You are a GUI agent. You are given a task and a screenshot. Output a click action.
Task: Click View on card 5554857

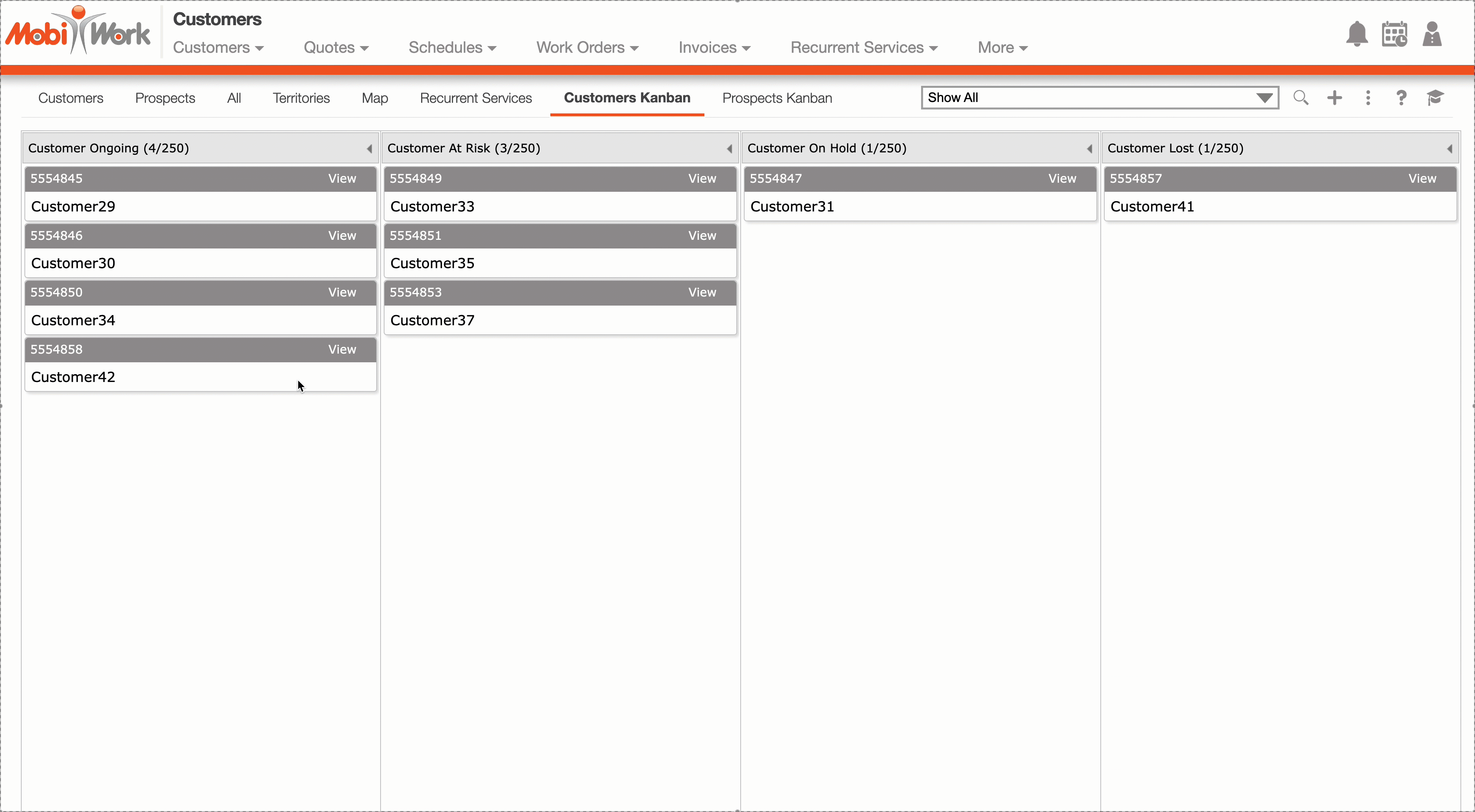[1422, 178]
